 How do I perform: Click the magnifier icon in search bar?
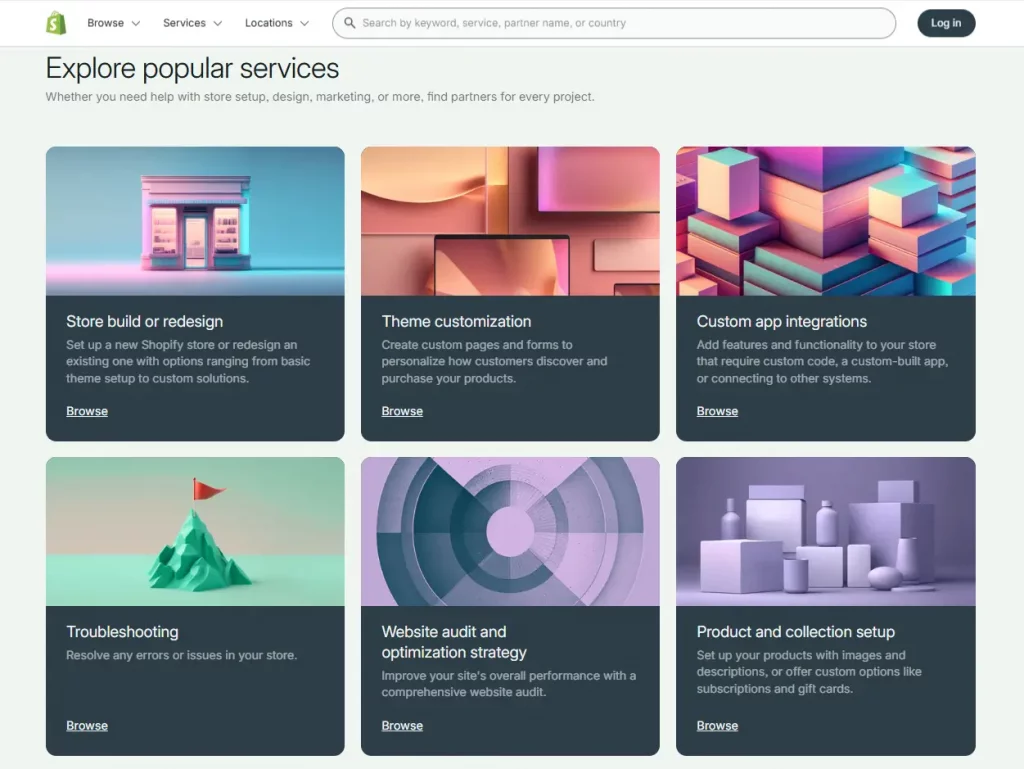pos(350,23)
